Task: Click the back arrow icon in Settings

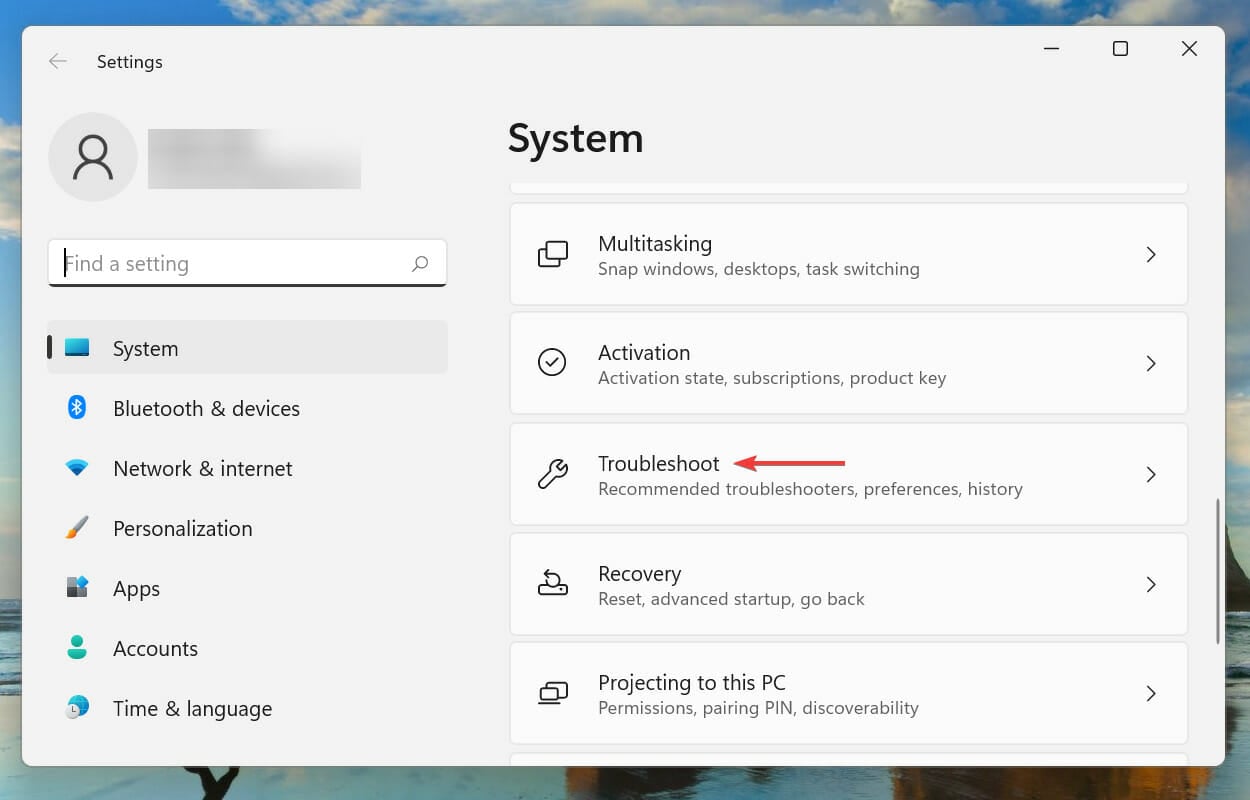Action: (58, 61)
